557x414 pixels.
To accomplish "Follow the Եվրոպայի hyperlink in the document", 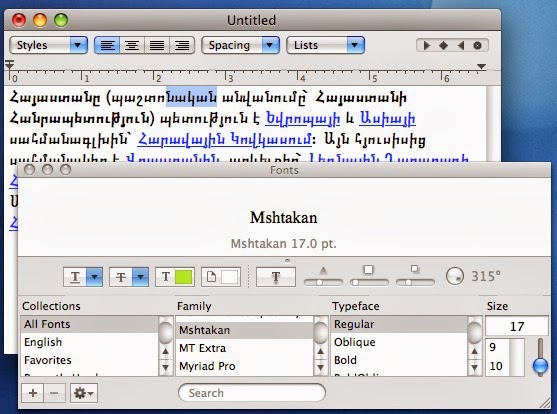I will point(303,119).
